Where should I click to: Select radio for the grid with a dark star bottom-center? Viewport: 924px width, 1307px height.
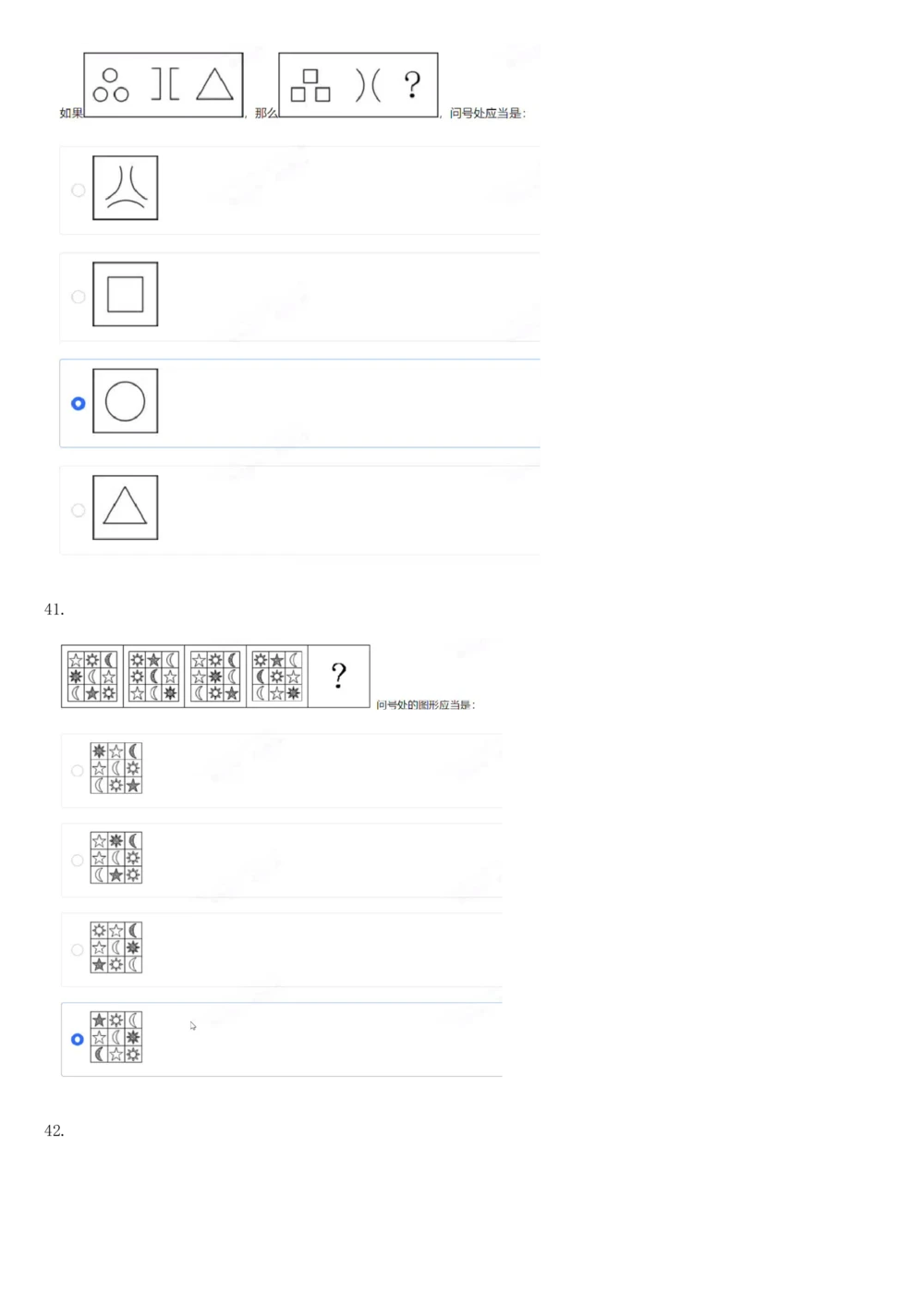coord(78,861)
